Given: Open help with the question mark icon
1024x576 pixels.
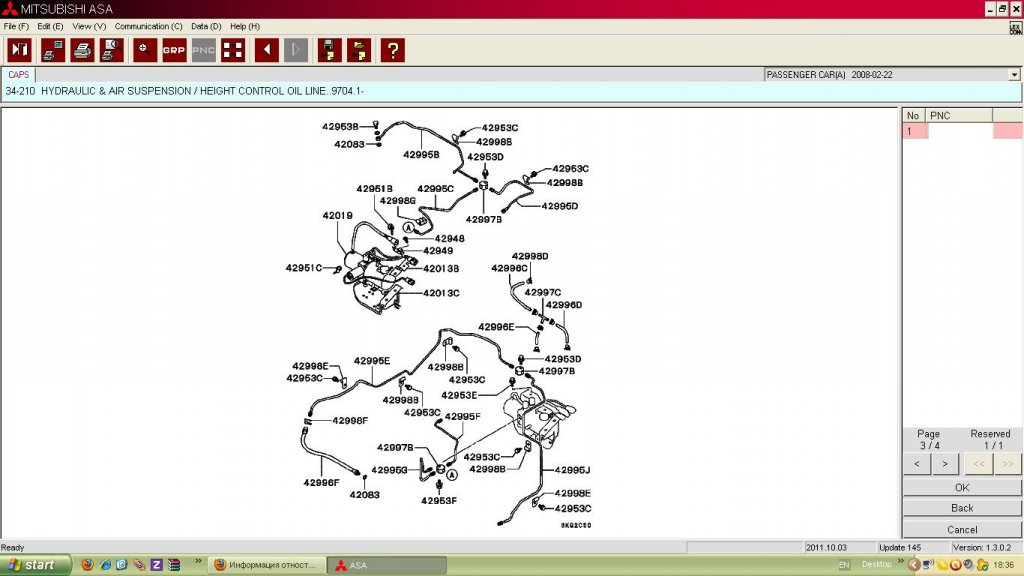Looking at the screenshot, I should (392, 50).
